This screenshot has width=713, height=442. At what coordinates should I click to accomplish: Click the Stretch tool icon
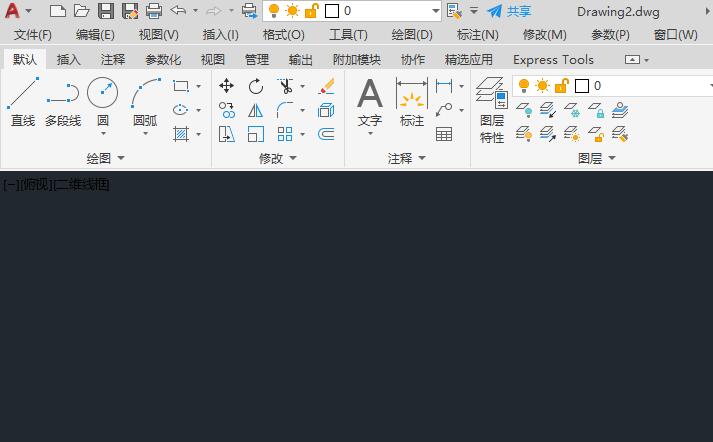(x=226, y=134)
